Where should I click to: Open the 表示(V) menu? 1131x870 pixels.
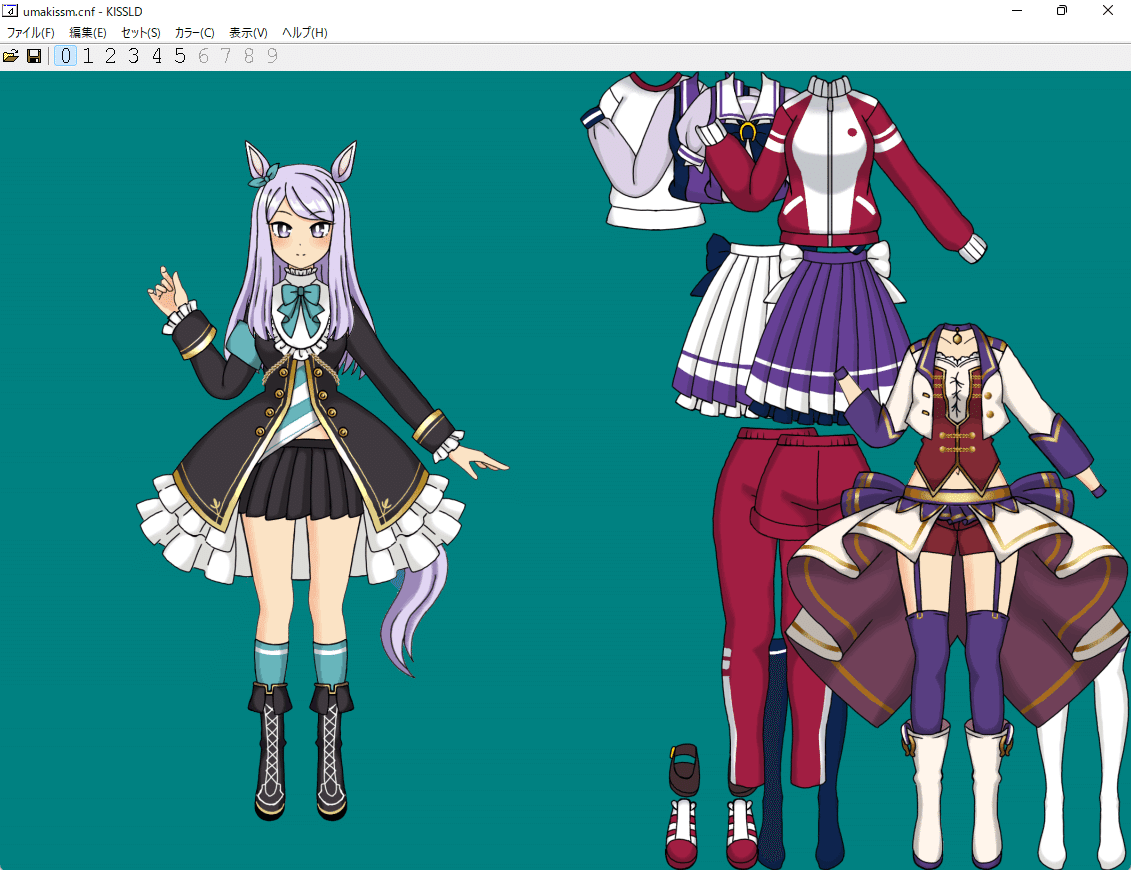click(x=248, y=32)
